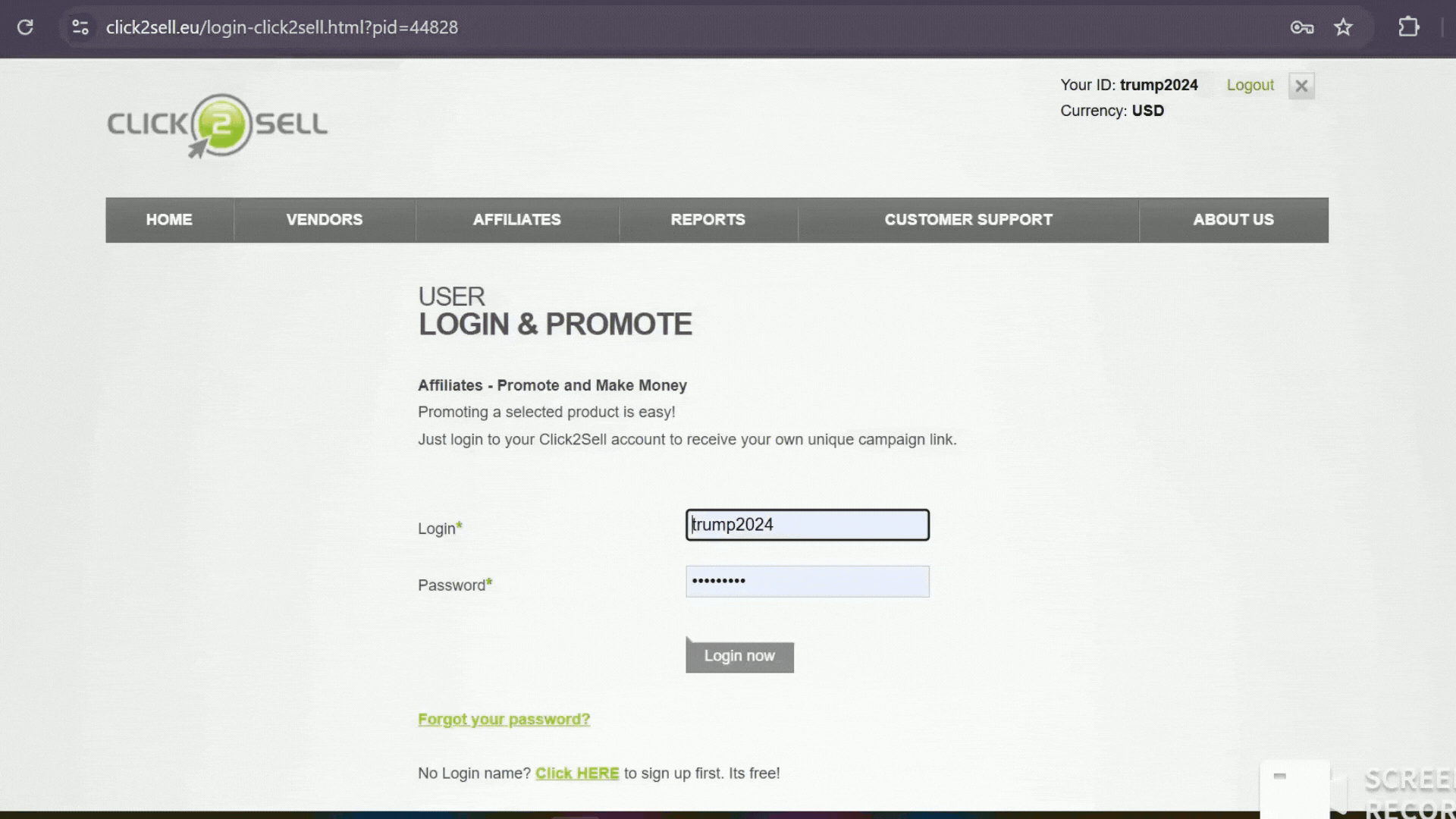Open the Forgot your password link
1456x819 pixels.
(x=504, y=719)
